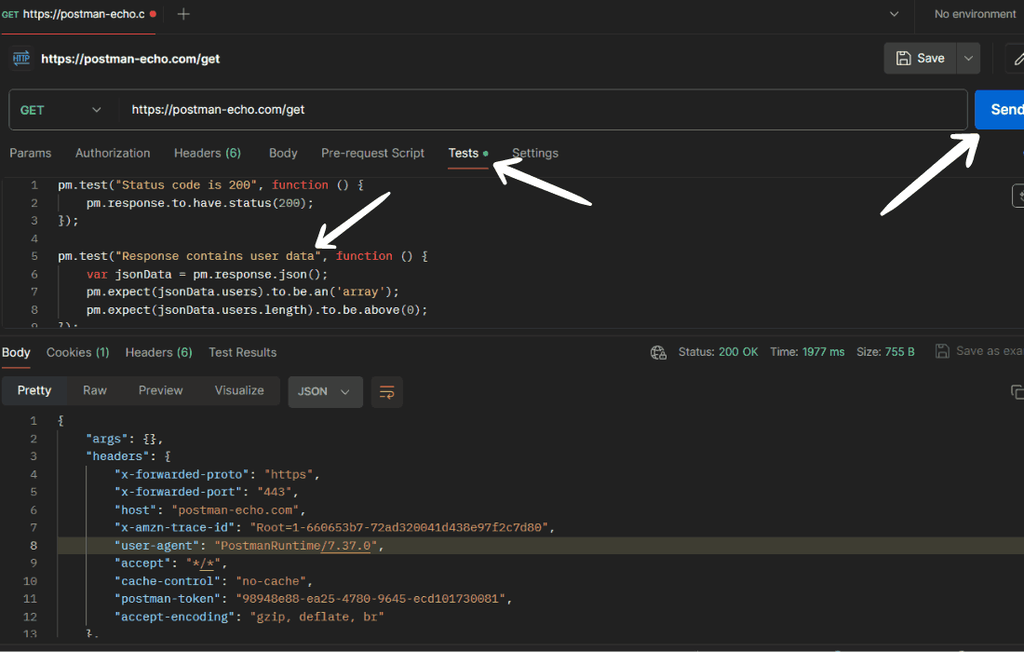This screenshot has width=1024, height=652.
Task: Click the HTTP request type icon
Action: coord(21,59)
